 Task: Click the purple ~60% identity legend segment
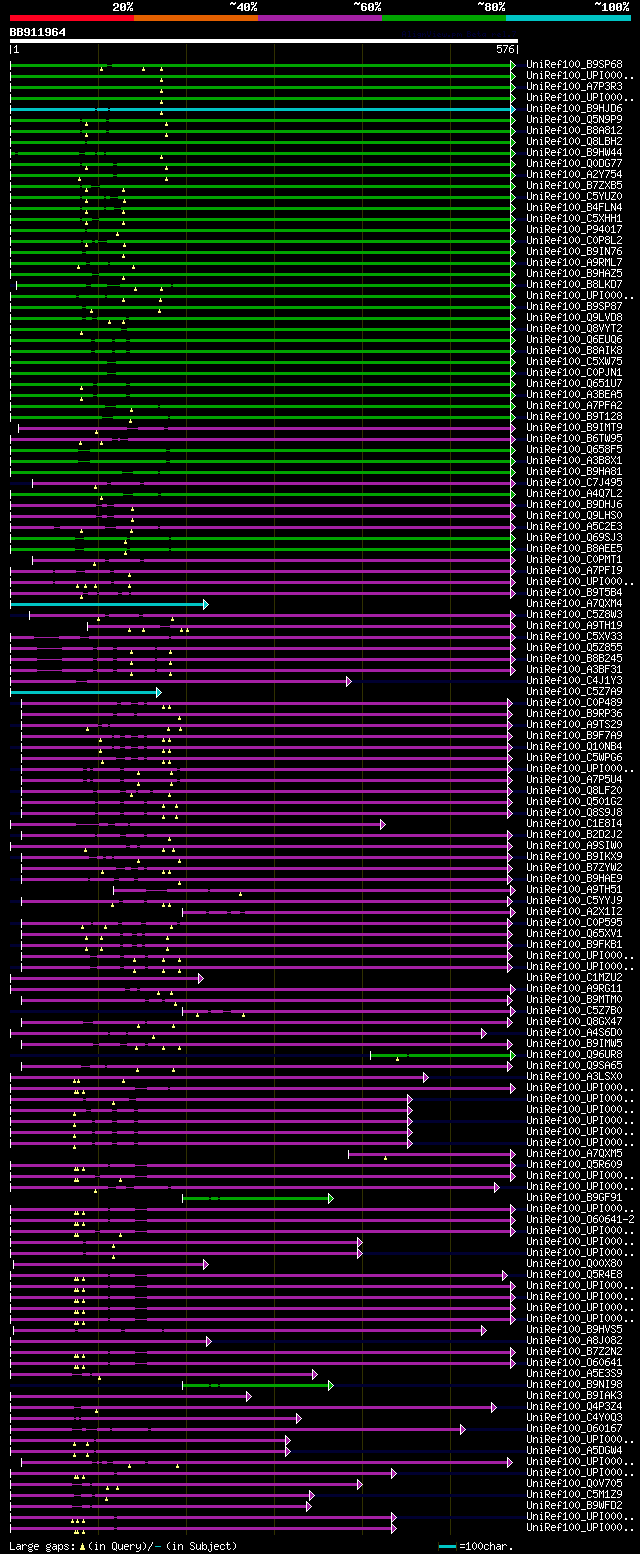tap(320, 18)
